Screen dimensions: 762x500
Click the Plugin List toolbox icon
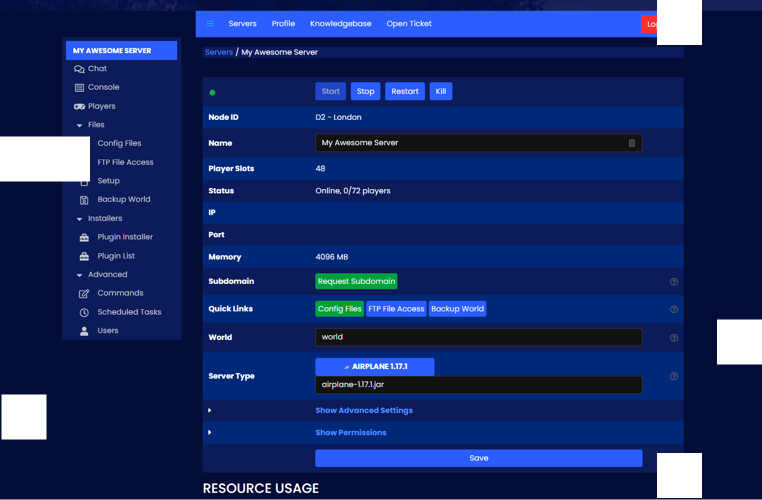tap(84, 256)
